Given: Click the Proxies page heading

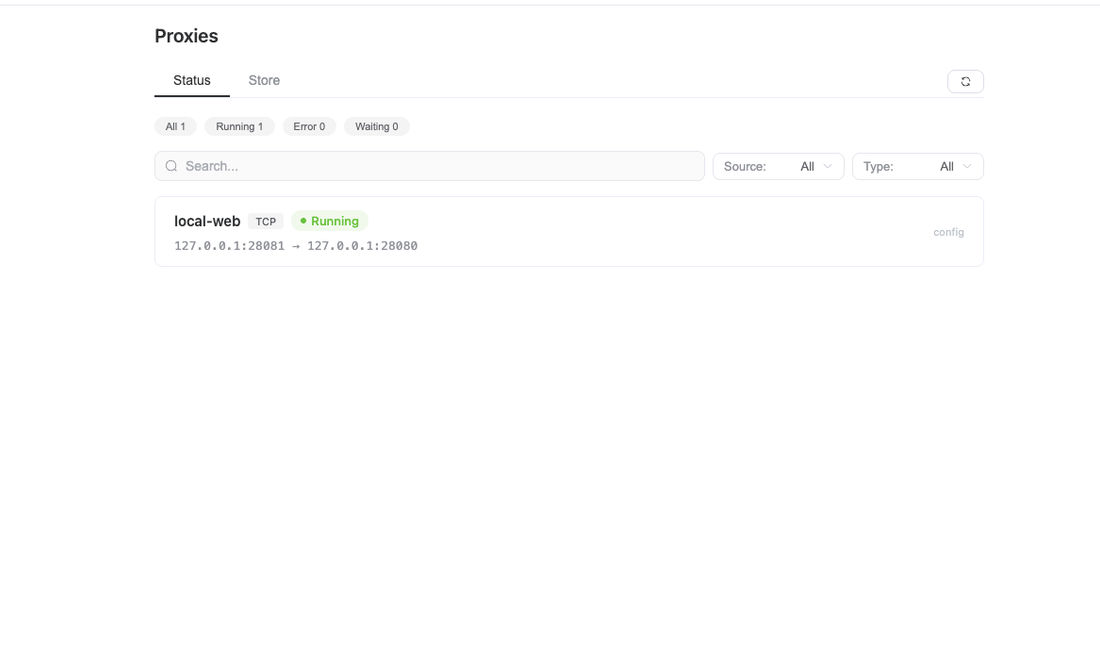Looking at the screenshot, I should [186, 36].
